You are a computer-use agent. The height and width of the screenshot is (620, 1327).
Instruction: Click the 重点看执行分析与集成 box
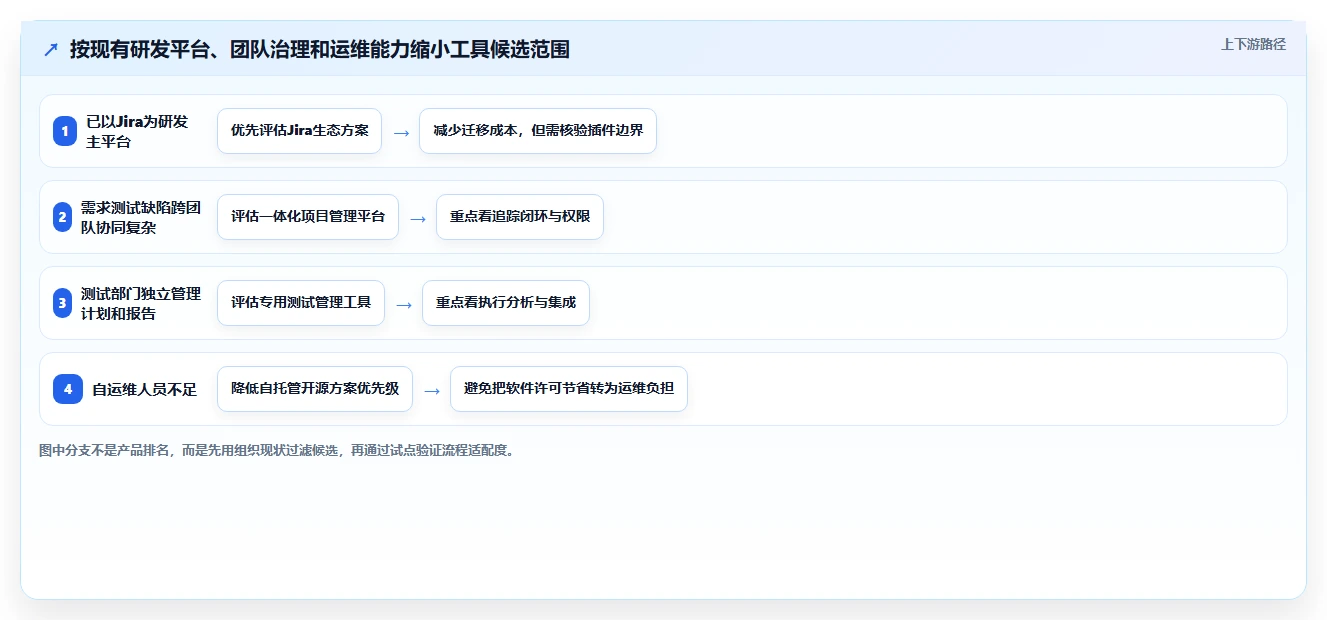tap(506, 303)
